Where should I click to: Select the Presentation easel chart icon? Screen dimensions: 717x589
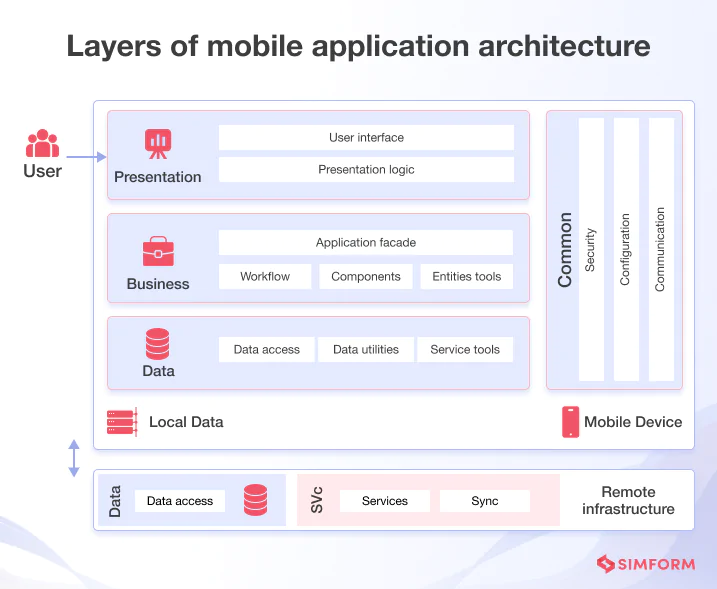pos(157,144)
